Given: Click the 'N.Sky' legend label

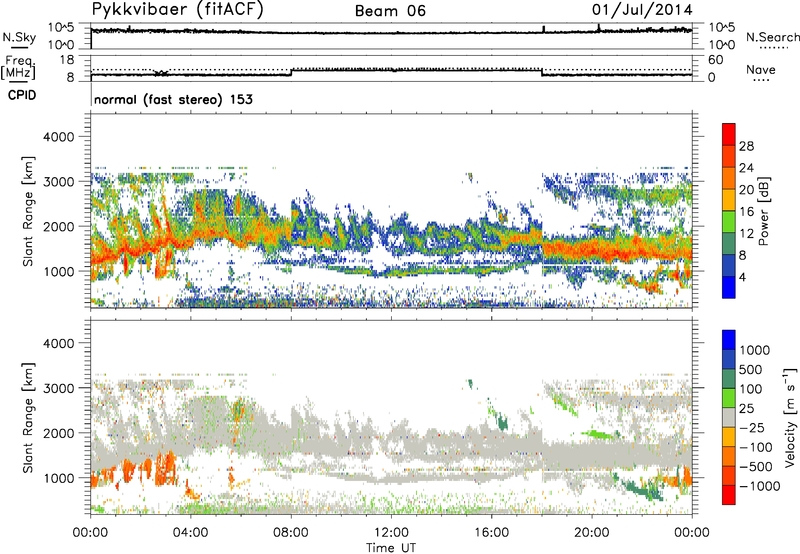Looking at the screenshot, I should [x=19, y=37].
